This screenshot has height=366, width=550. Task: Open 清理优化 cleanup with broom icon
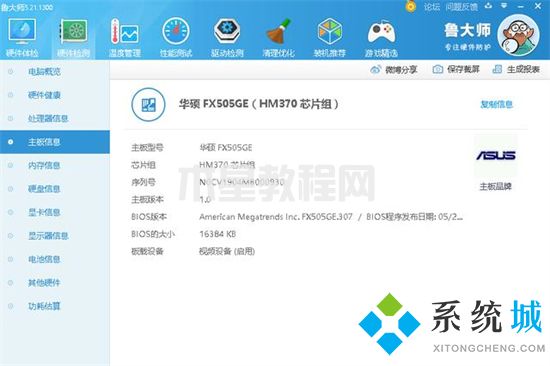[279, 38]
